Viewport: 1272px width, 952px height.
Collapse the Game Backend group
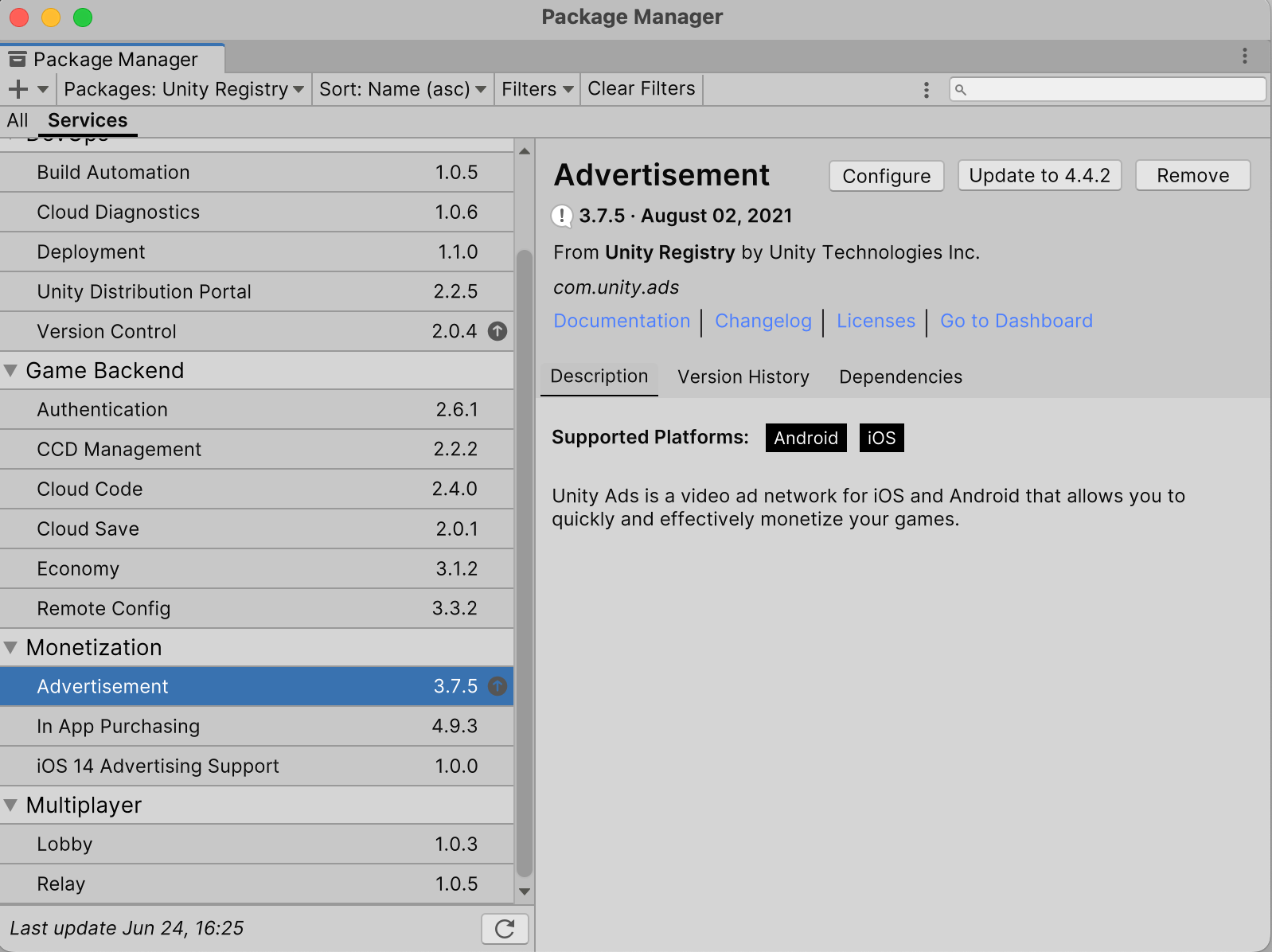(11, 370)
